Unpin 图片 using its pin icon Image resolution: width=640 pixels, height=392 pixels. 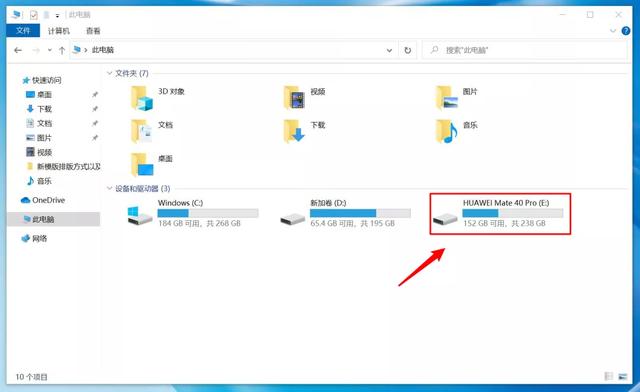pyautogui.click(x=95, y=138)
